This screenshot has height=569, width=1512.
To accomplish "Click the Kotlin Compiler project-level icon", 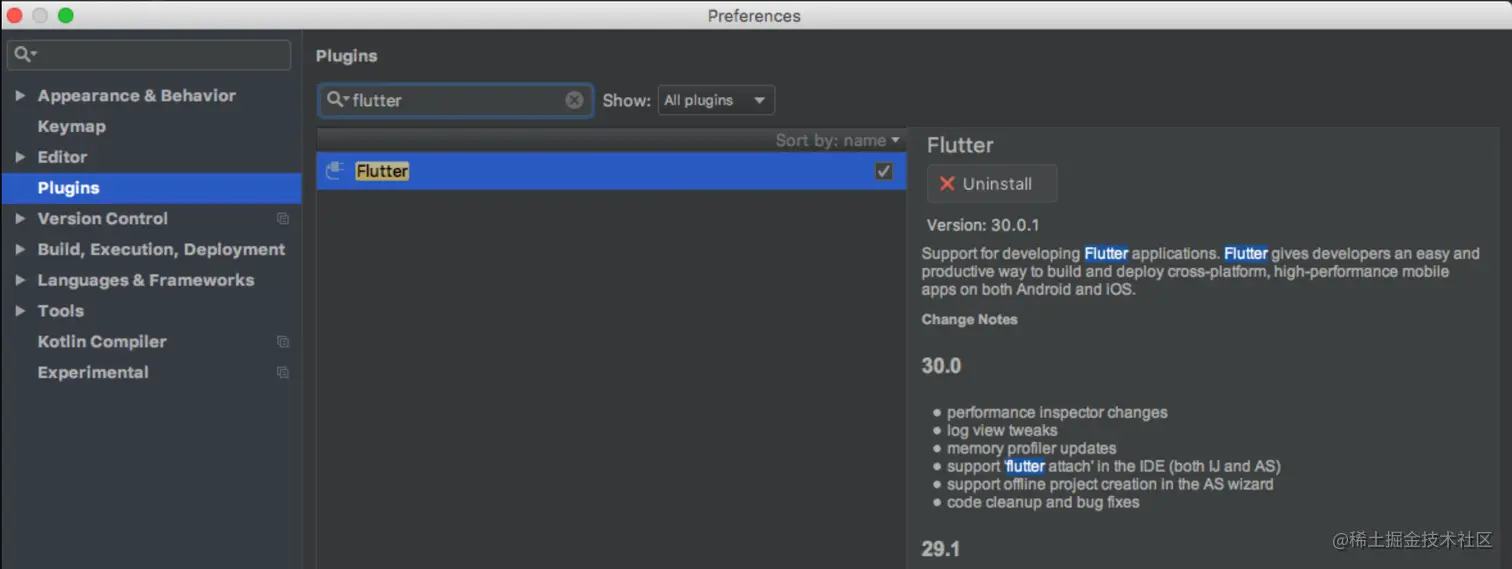I will pyautogui.click(x=283, y=342).
